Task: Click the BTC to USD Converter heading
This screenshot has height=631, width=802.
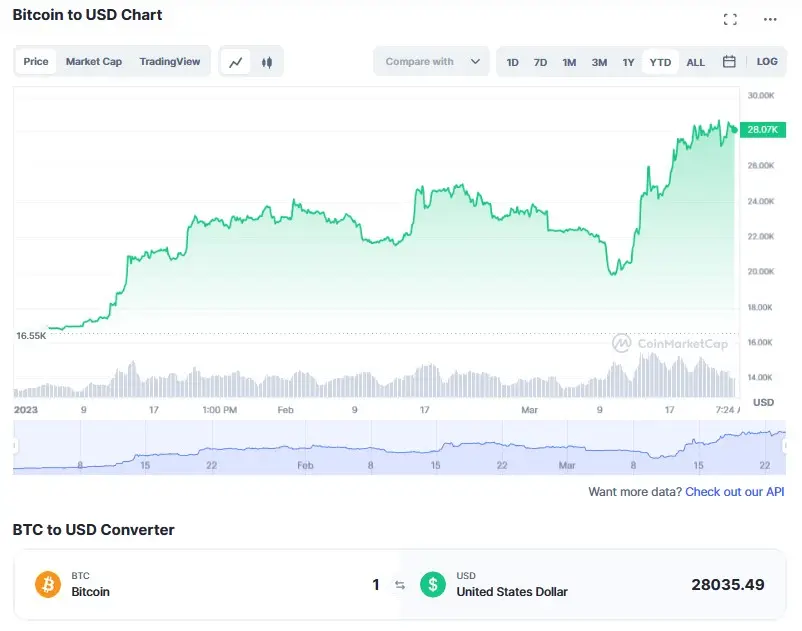Action: (93, 530)
